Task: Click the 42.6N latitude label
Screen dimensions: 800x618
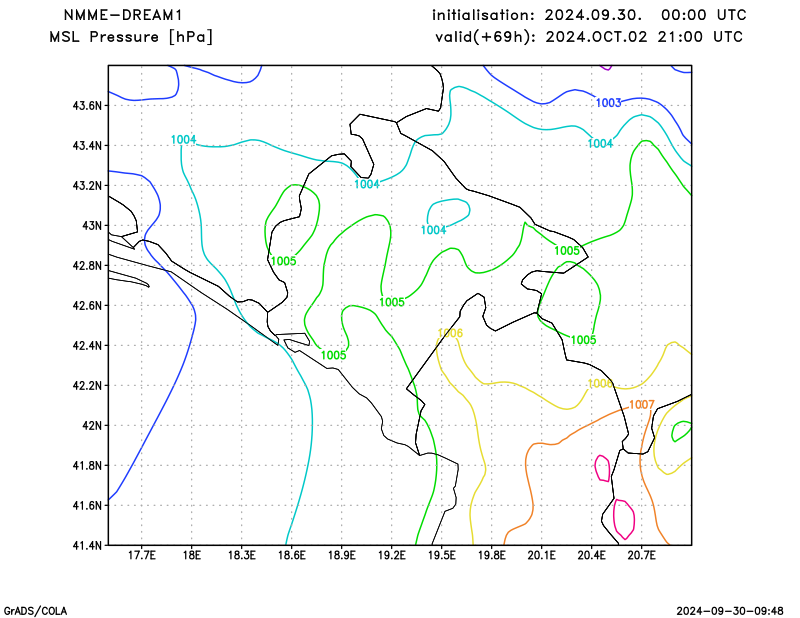Action: coord(87,306)
